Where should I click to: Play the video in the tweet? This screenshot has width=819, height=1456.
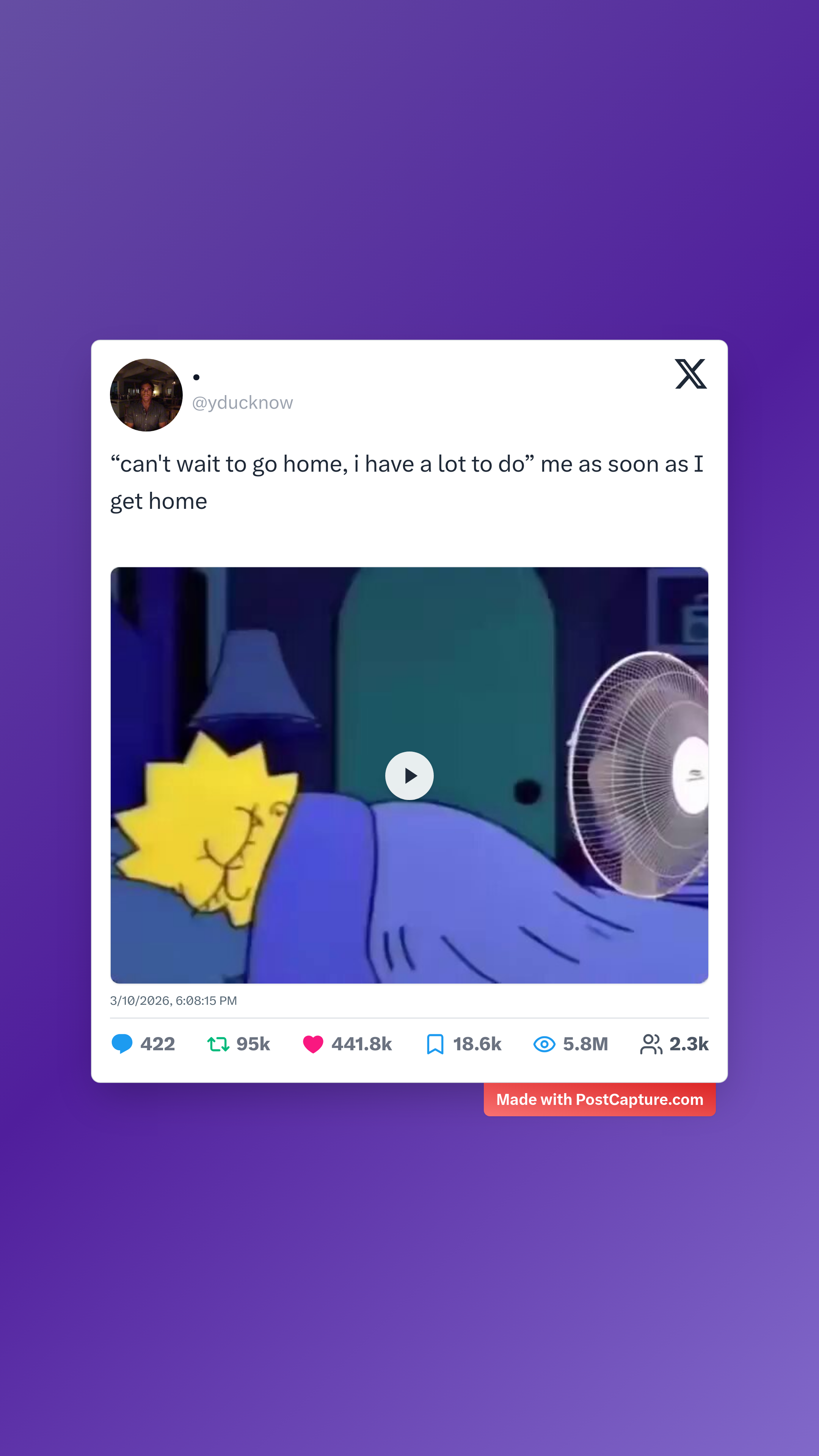click(409, 775)
